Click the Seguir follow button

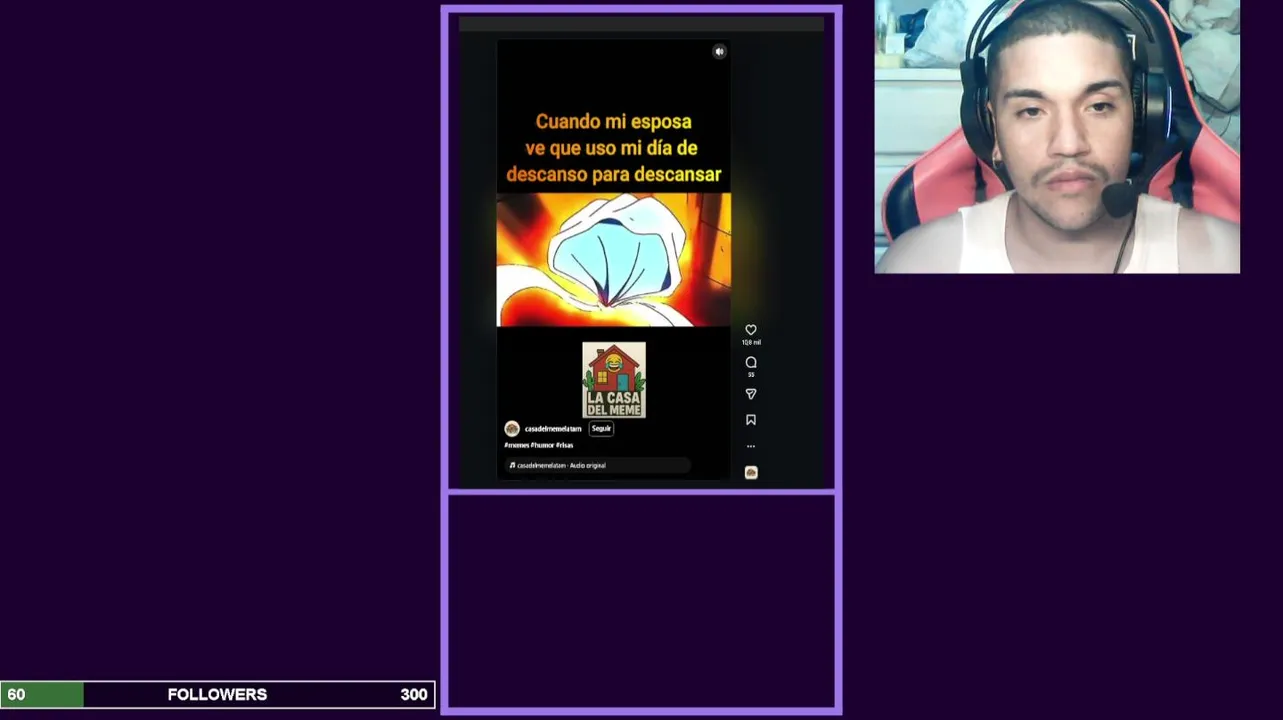click(x=601, y=428)
